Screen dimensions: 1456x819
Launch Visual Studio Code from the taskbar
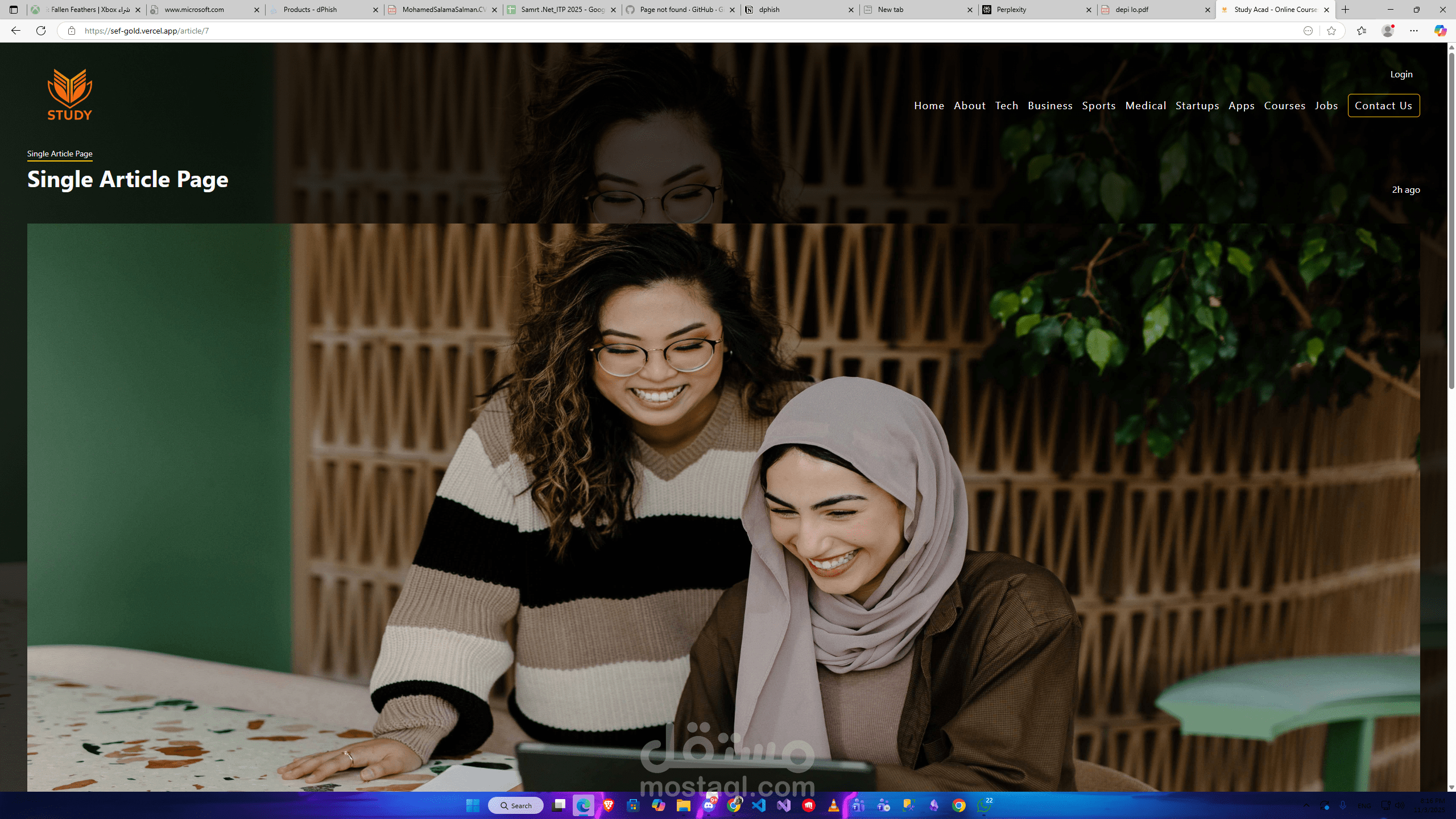tap(759, 805)
